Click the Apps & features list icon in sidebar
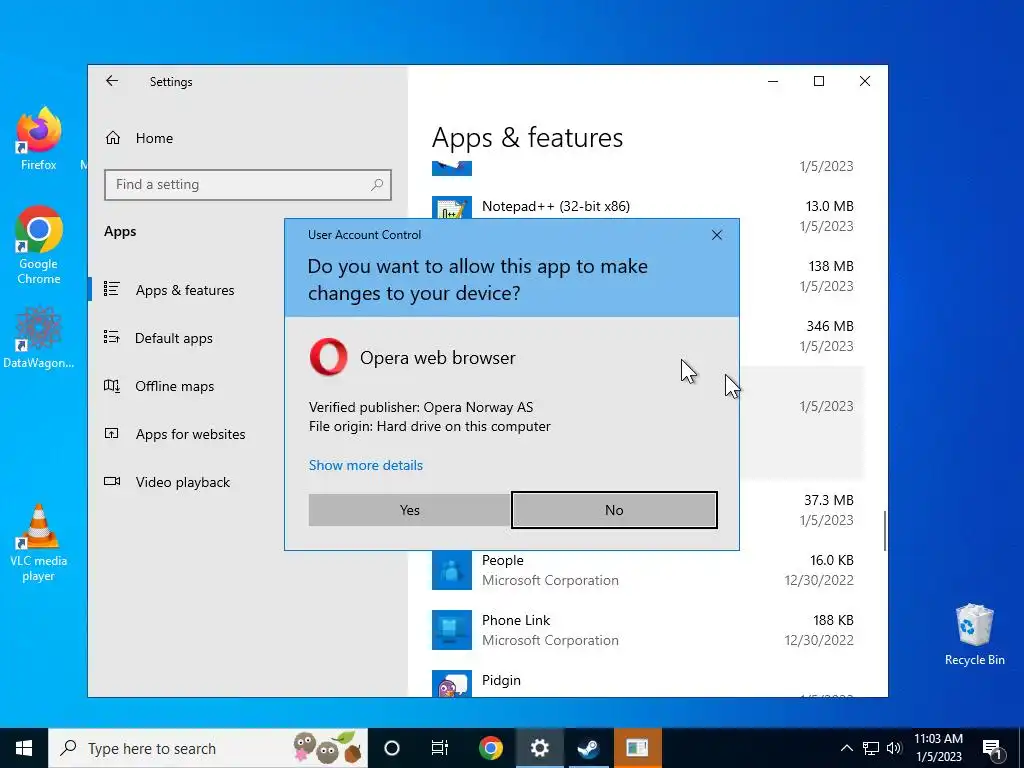Viewport: 1024px width, 768px height. [112, 289]
